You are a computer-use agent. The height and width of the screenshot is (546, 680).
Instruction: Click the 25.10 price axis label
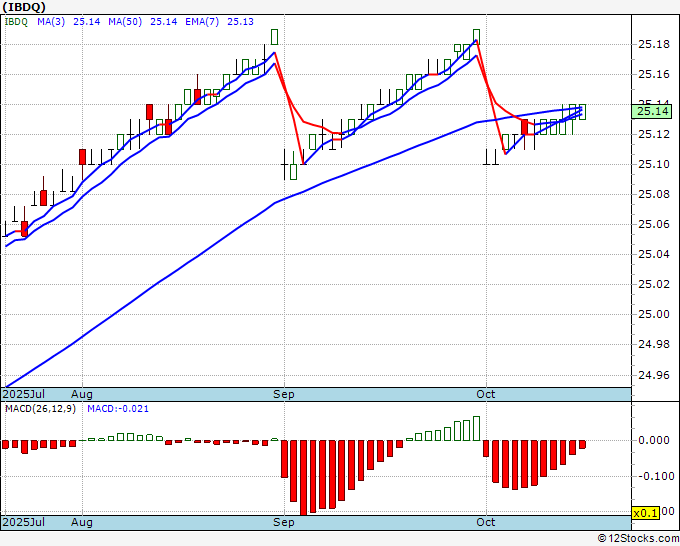654,164
